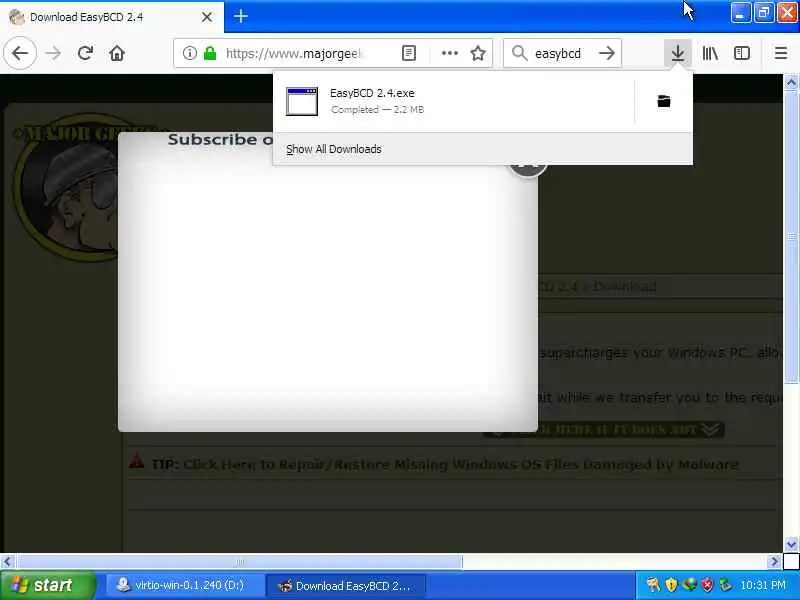
Task: Open the Firefox hamburger menu
Action: point(781,53)
